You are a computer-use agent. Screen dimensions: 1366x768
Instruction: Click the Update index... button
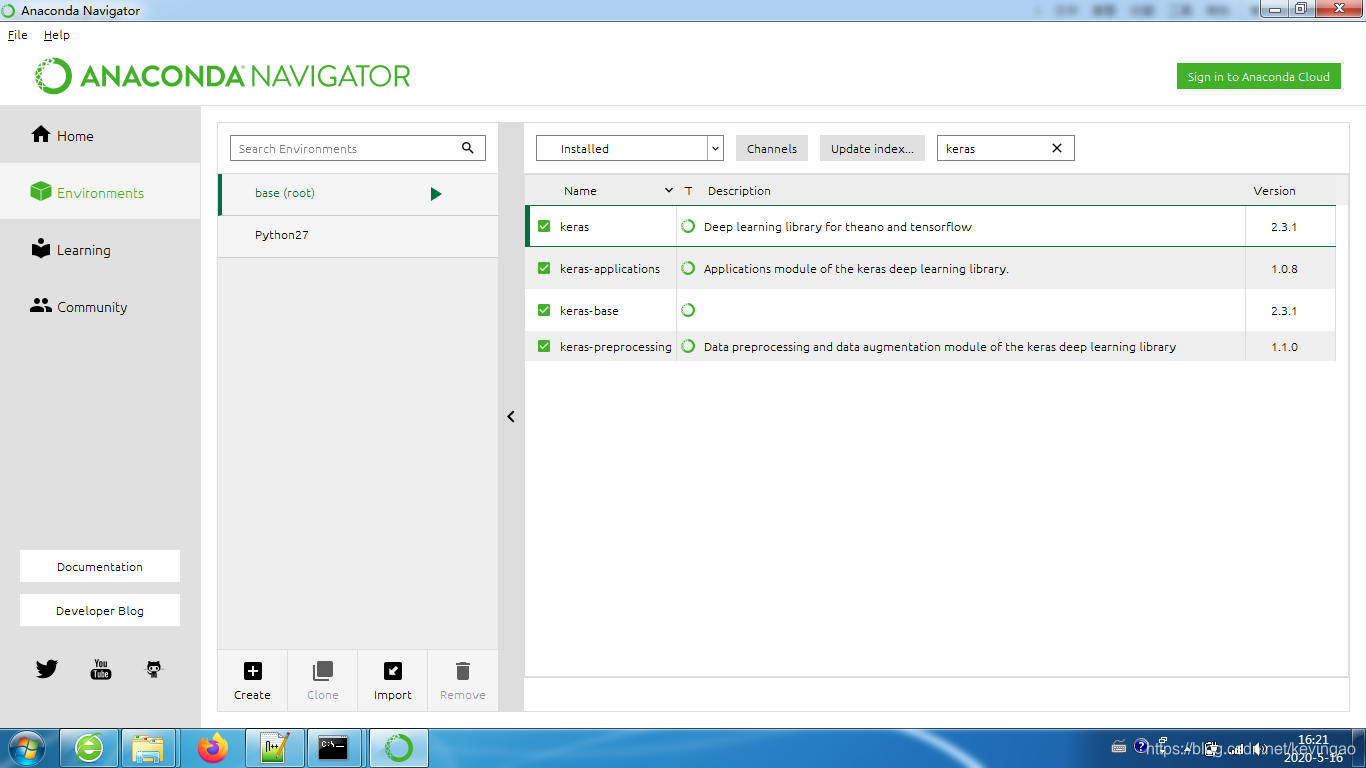872,148
